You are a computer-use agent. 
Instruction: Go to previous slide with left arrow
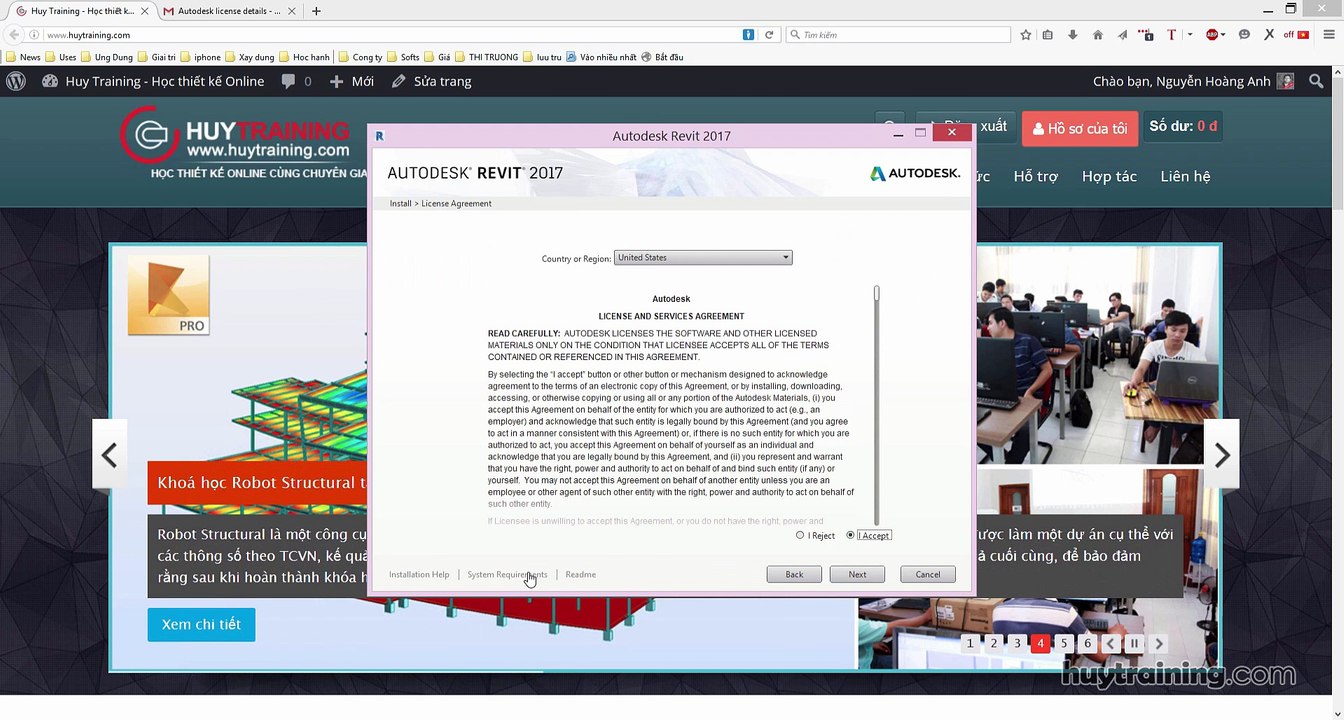point(110,456)
